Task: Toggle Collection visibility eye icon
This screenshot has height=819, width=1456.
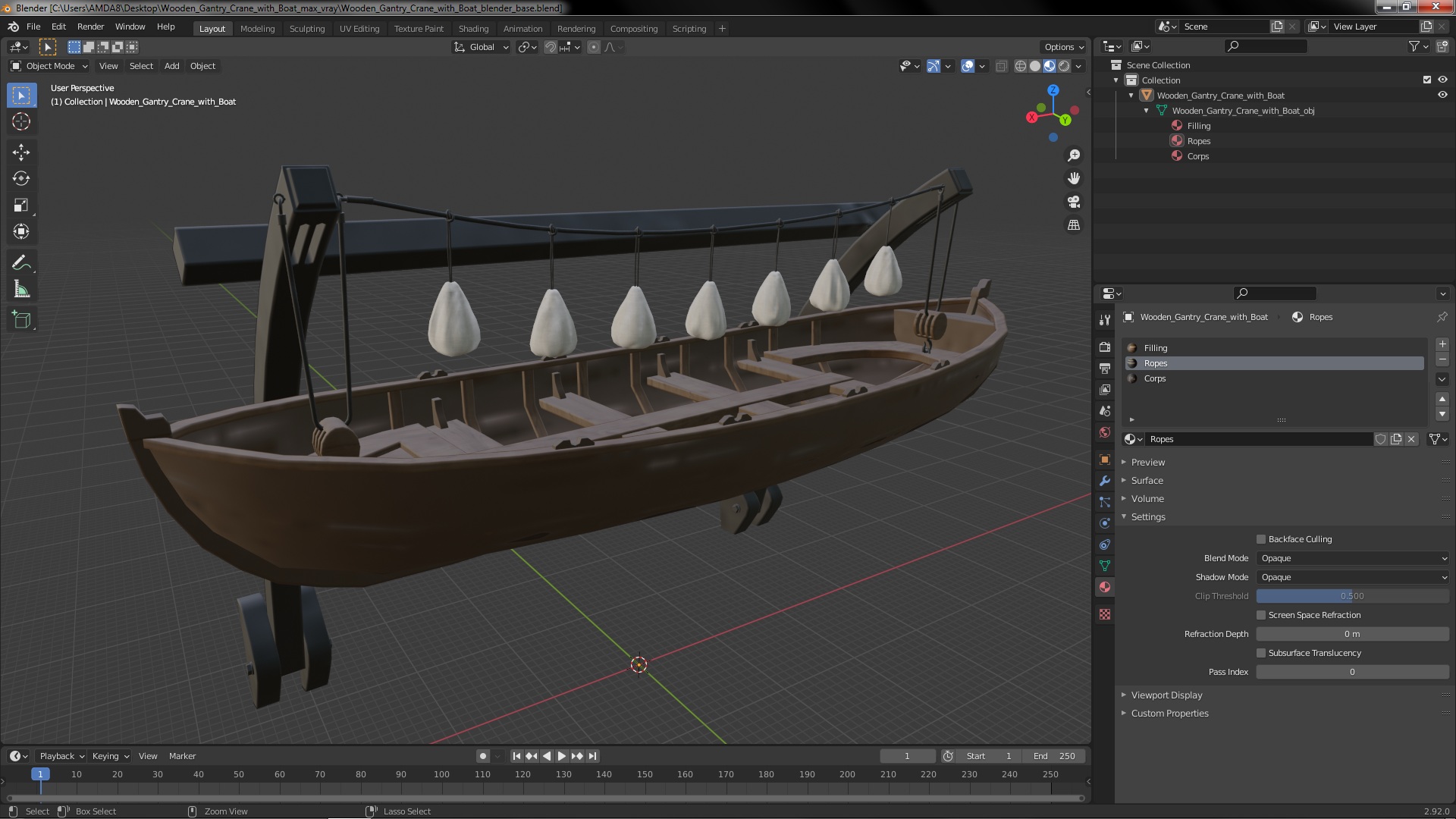Action: [x=1442, y=80]
